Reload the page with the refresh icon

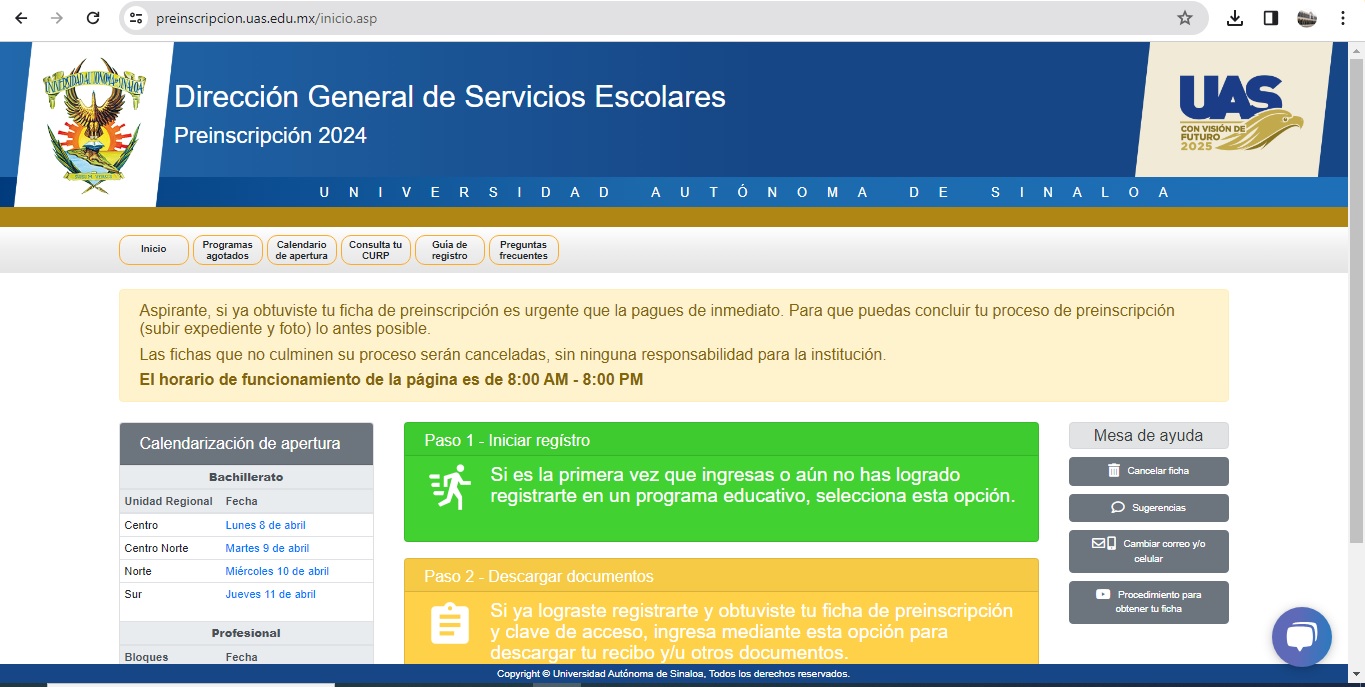(x=92, y=17)
